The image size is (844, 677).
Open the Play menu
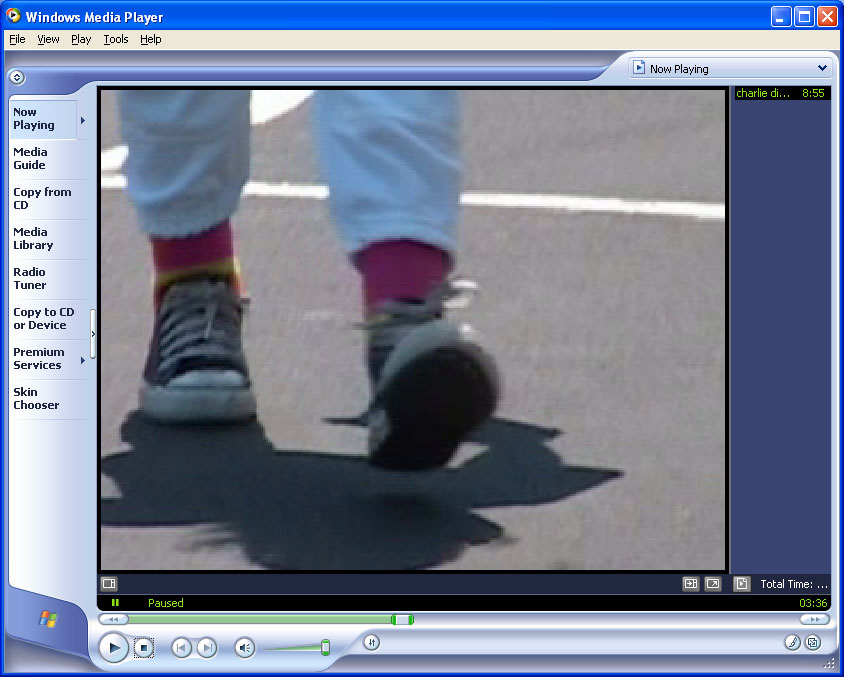81,39
